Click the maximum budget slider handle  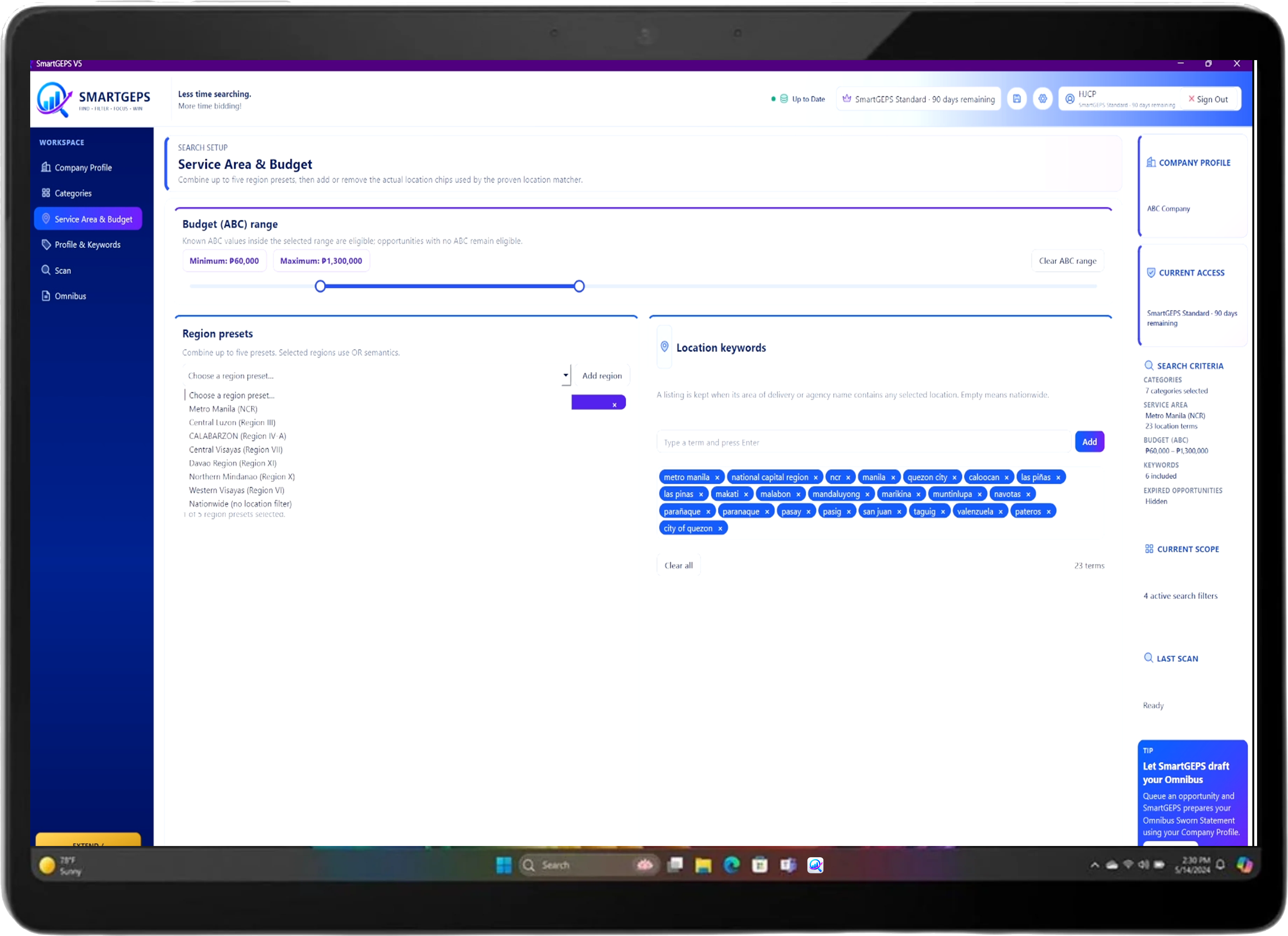tap(579, 287)
